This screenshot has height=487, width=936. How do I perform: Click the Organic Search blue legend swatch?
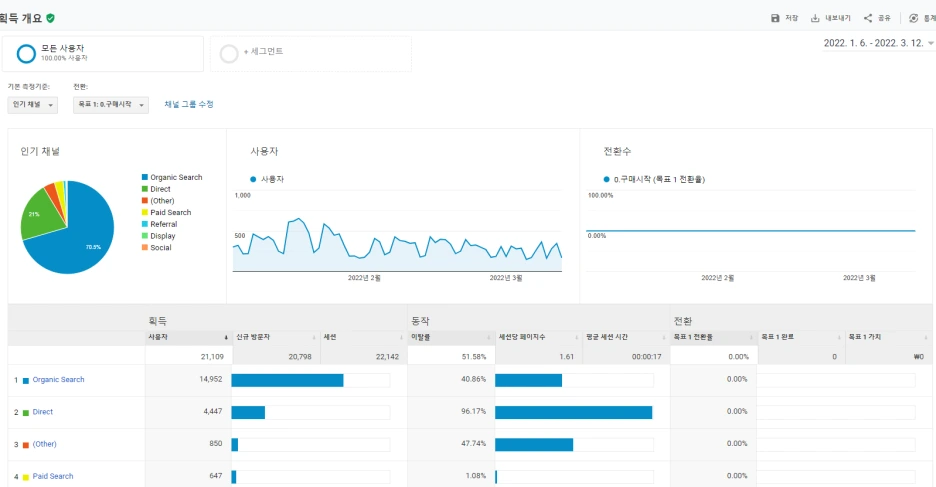(144, 177)
